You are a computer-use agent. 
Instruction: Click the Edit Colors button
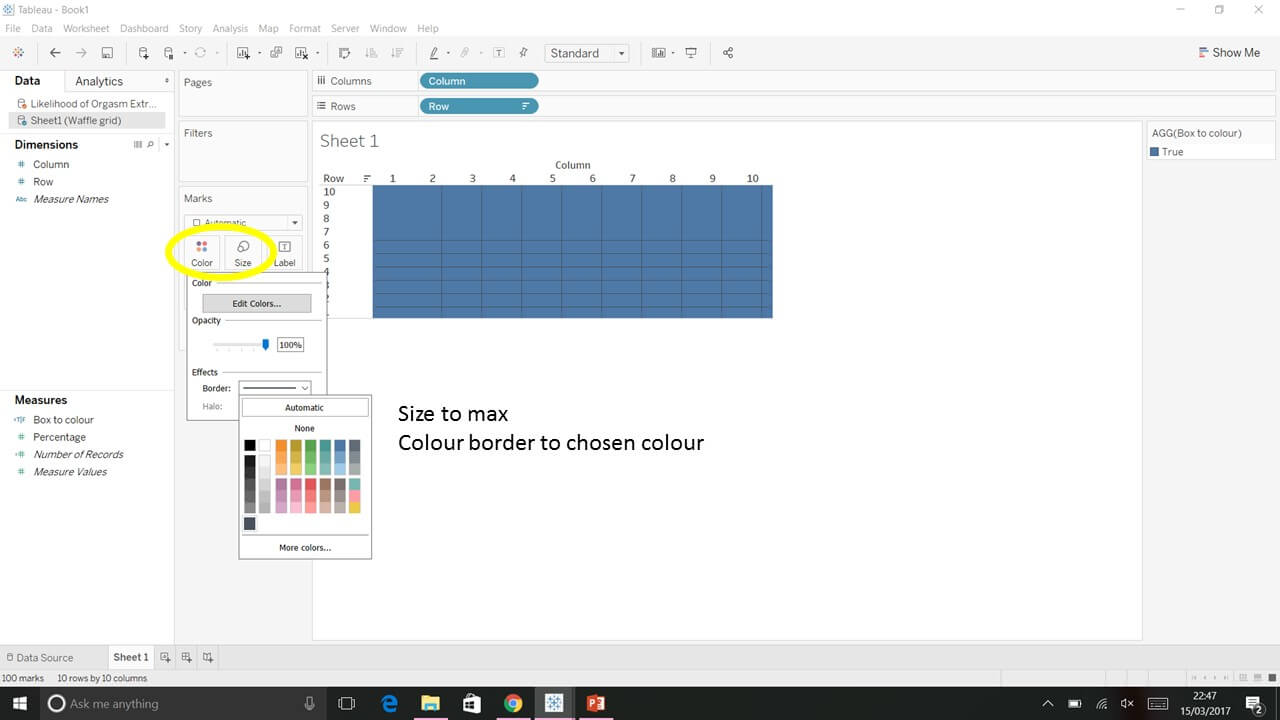click(x=257, y=303)
